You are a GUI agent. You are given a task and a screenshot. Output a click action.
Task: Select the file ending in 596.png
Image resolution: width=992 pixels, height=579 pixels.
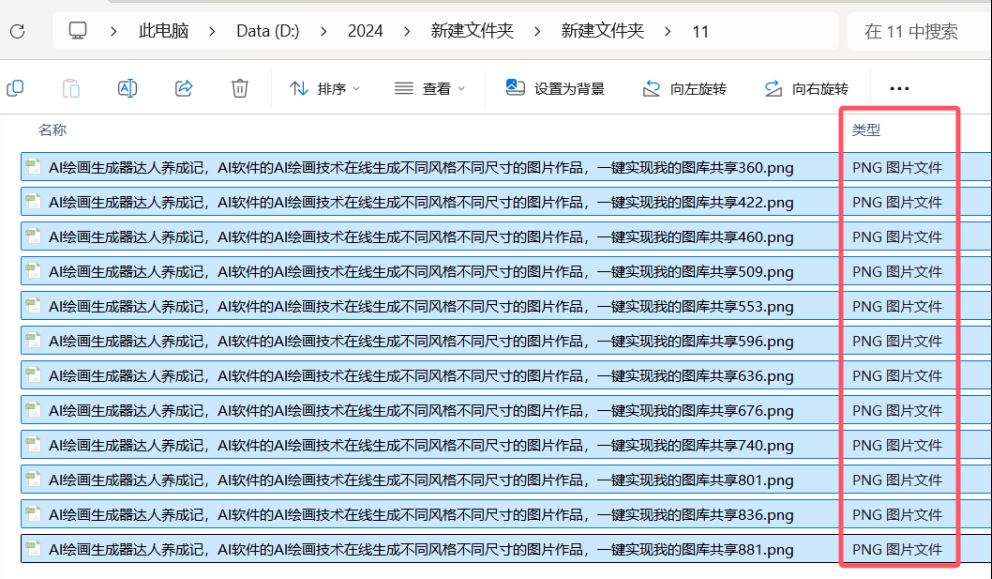click(505, 341)
